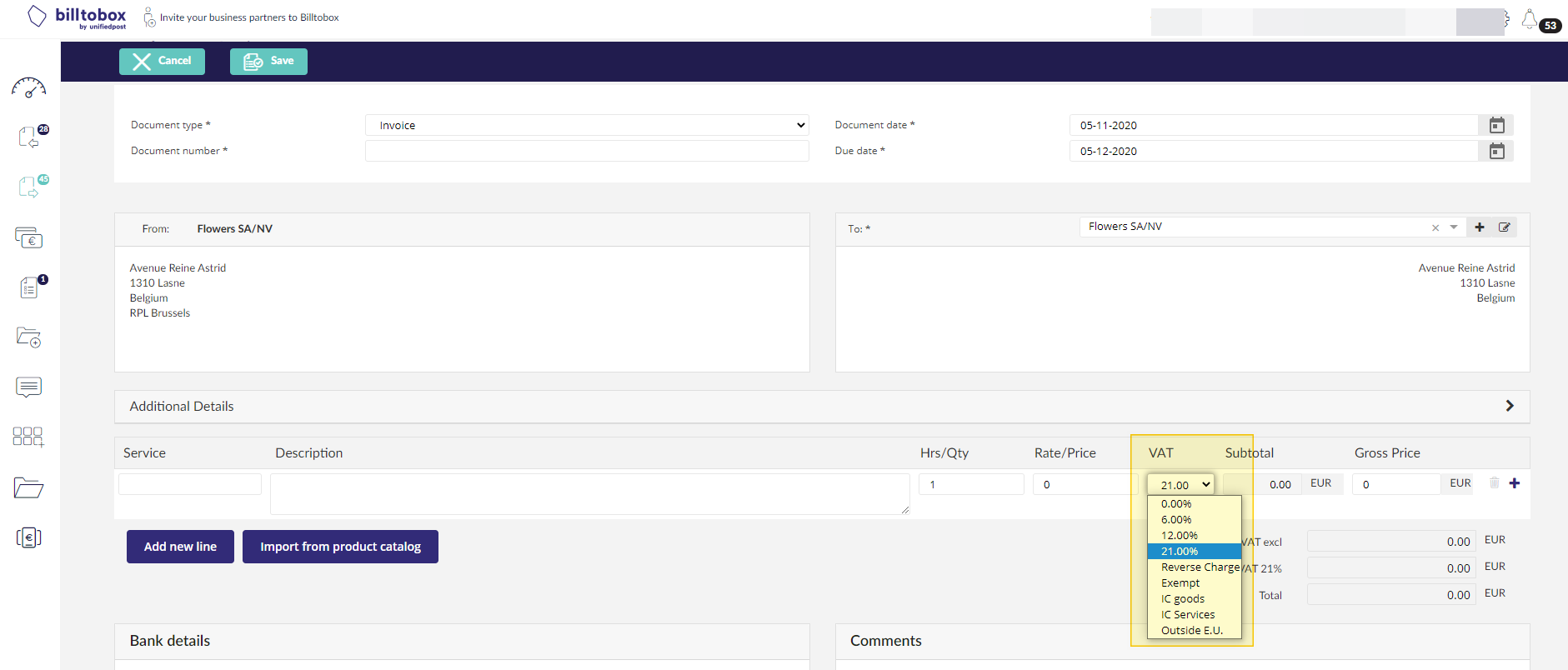Add an invoice line with plus icon
The width and height of the screenshot is (1568, 670).
coord(1515,483)
